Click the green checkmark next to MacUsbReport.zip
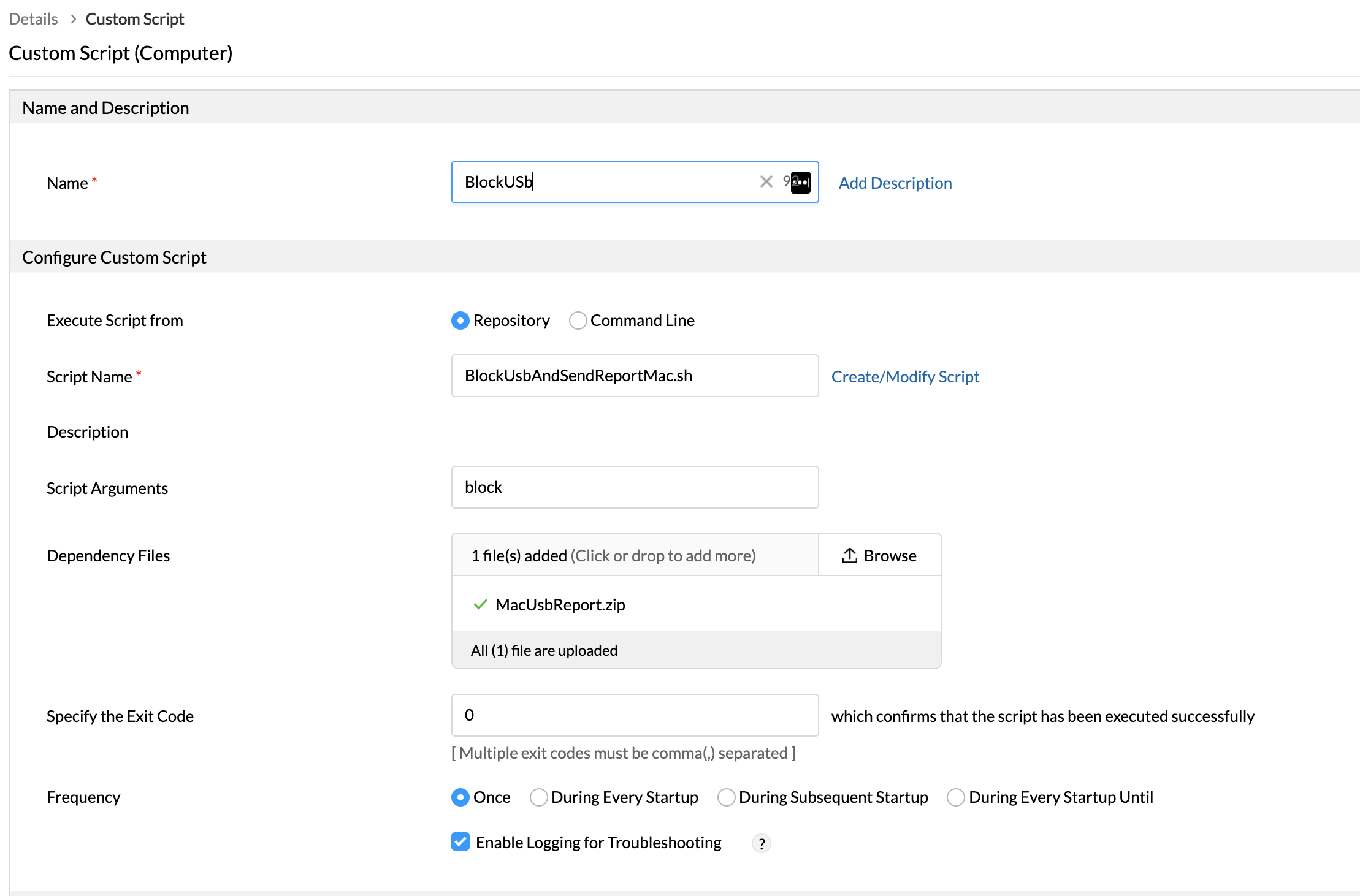This screenshot has width=1360, height=896. click(480, 604)
